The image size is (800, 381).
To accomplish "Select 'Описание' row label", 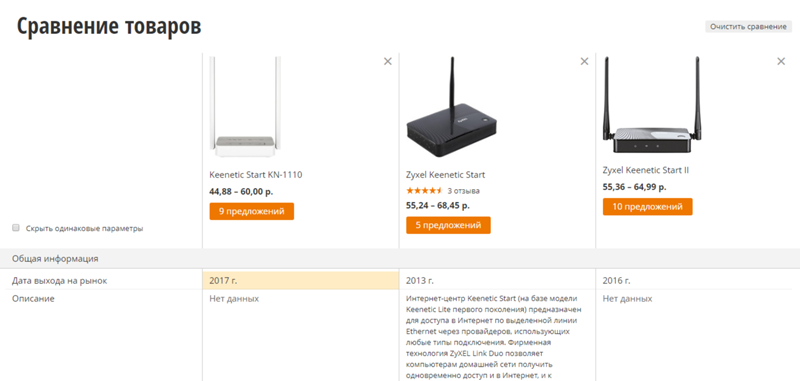I will tap(33, 298).
